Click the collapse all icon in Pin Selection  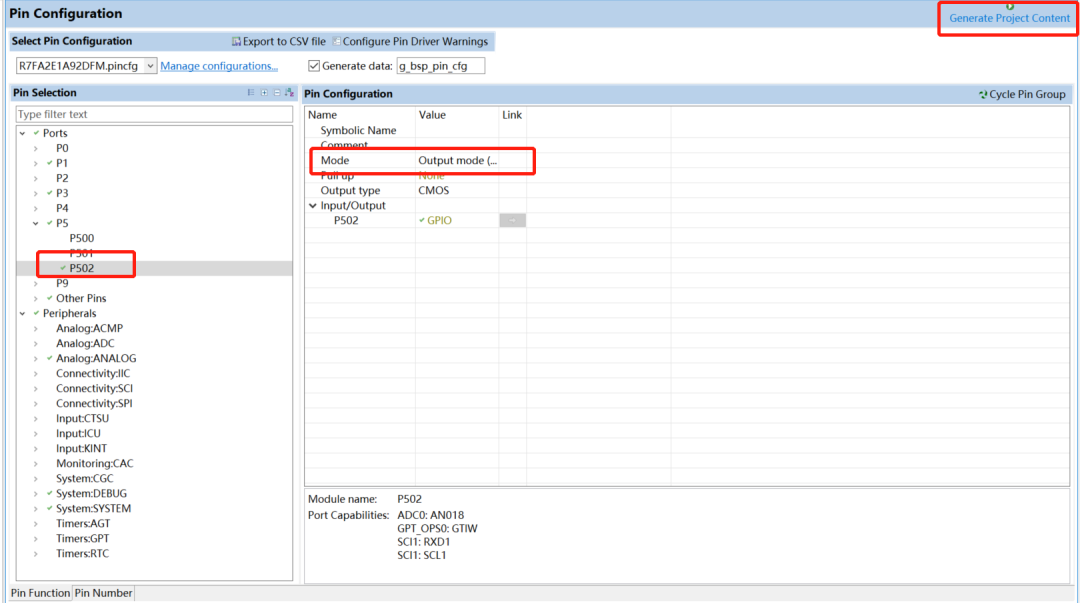pyautogui.click(x=277, y=93)
